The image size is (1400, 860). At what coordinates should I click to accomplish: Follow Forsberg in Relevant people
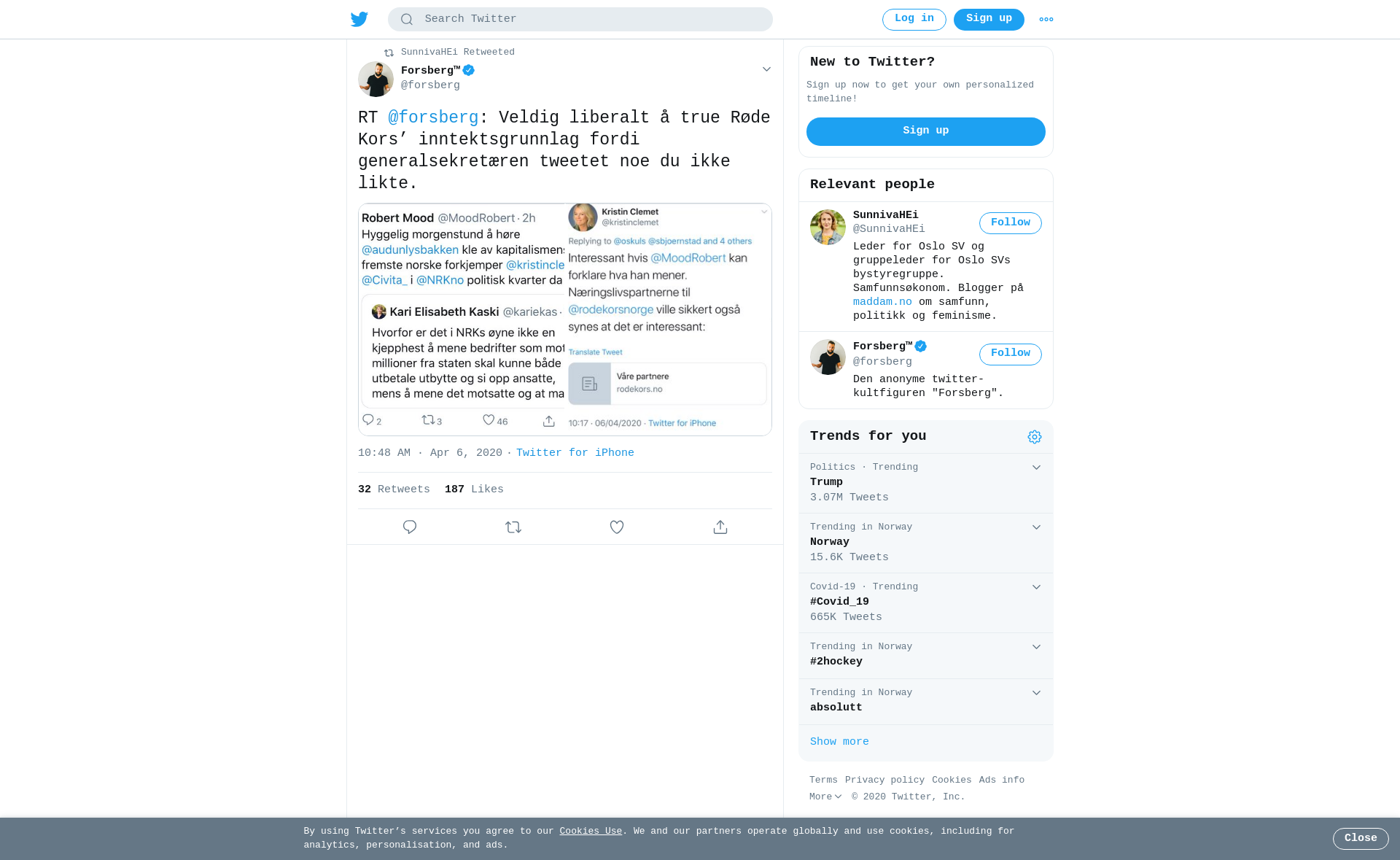click(x=1011, y=355)
